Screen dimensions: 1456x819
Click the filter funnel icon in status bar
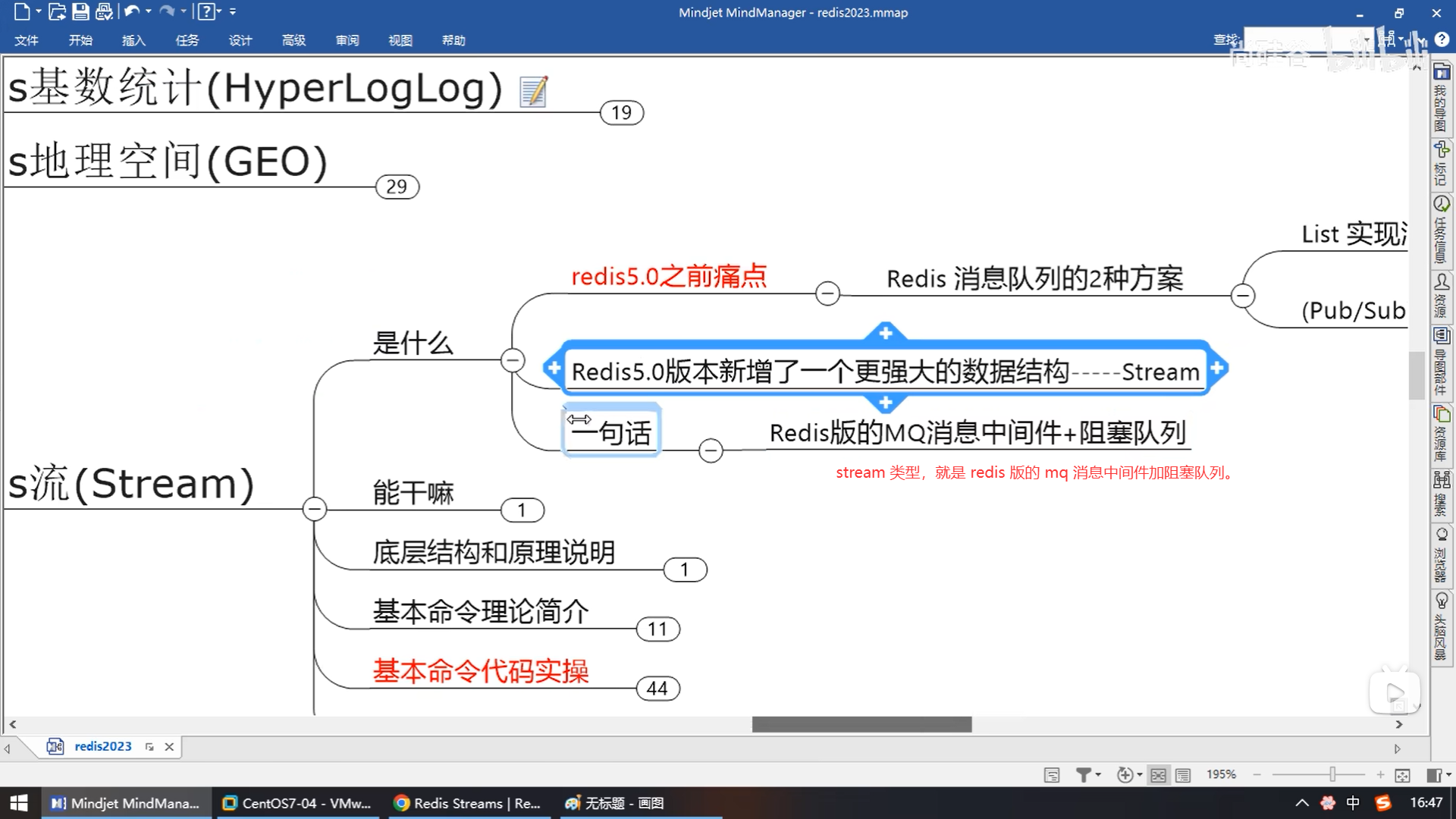click(x=1083, y=774)
